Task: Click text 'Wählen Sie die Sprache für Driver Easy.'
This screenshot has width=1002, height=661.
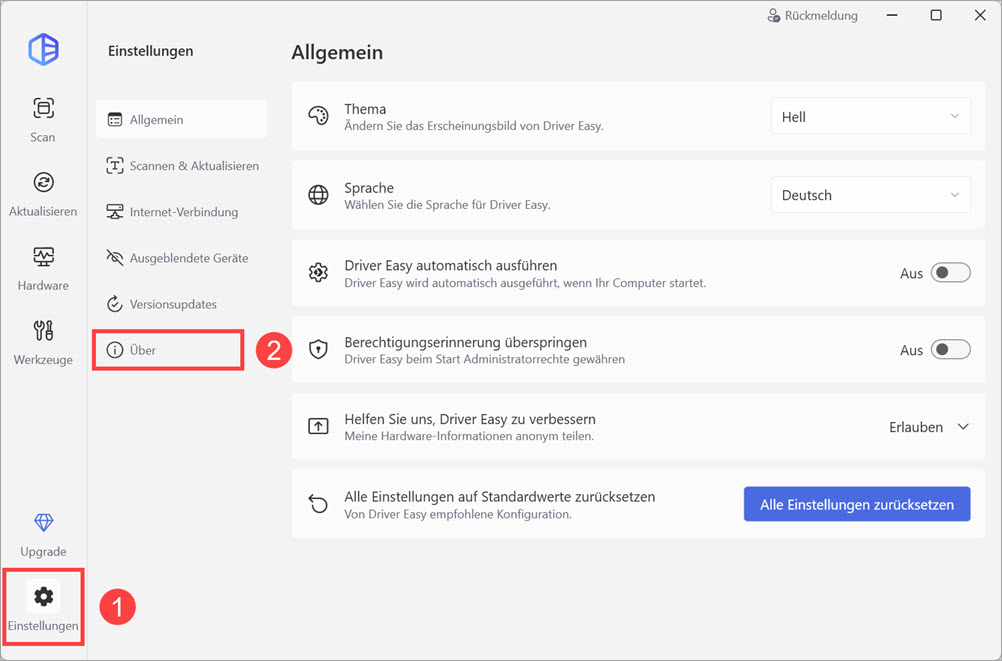Action: pos(447,205)
